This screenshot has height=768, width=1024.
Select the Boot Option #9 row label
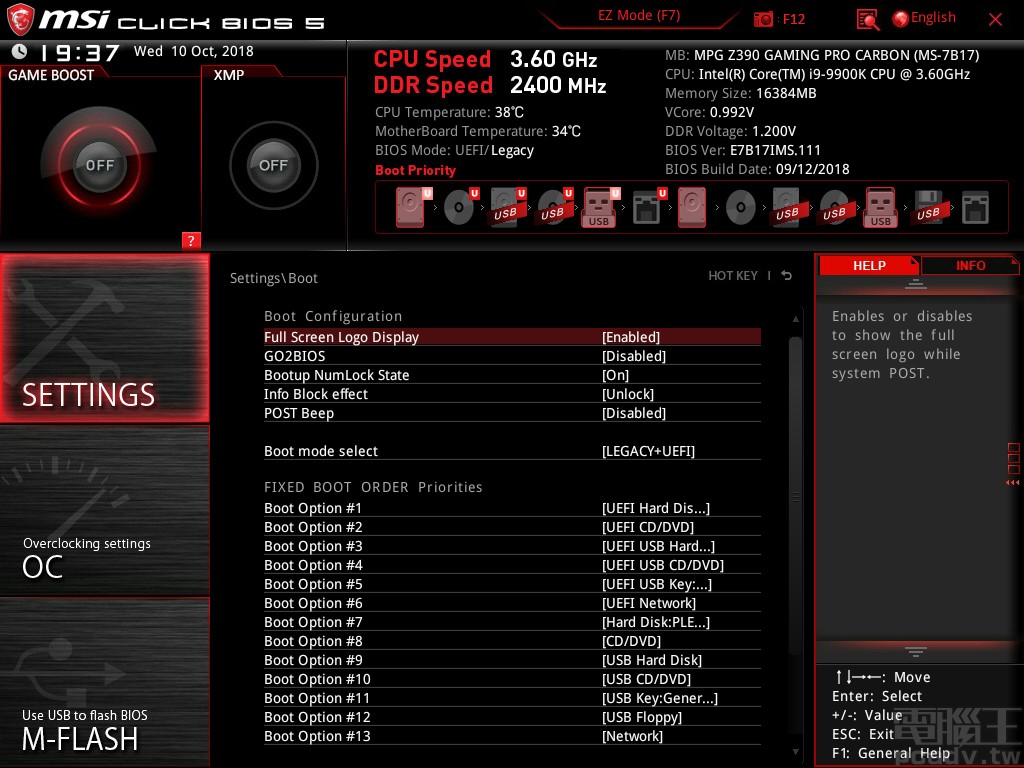click(313, 660)
